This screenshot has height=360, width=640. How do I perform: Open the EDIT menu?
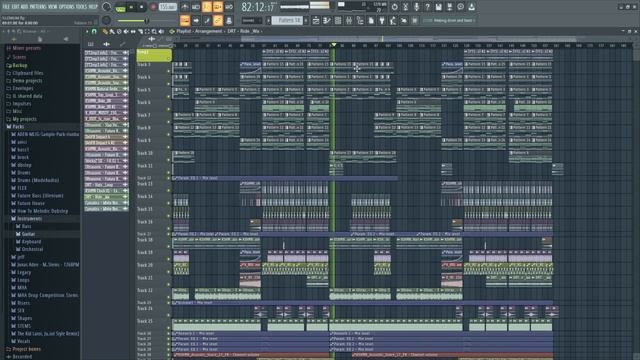tap(16, 7)
